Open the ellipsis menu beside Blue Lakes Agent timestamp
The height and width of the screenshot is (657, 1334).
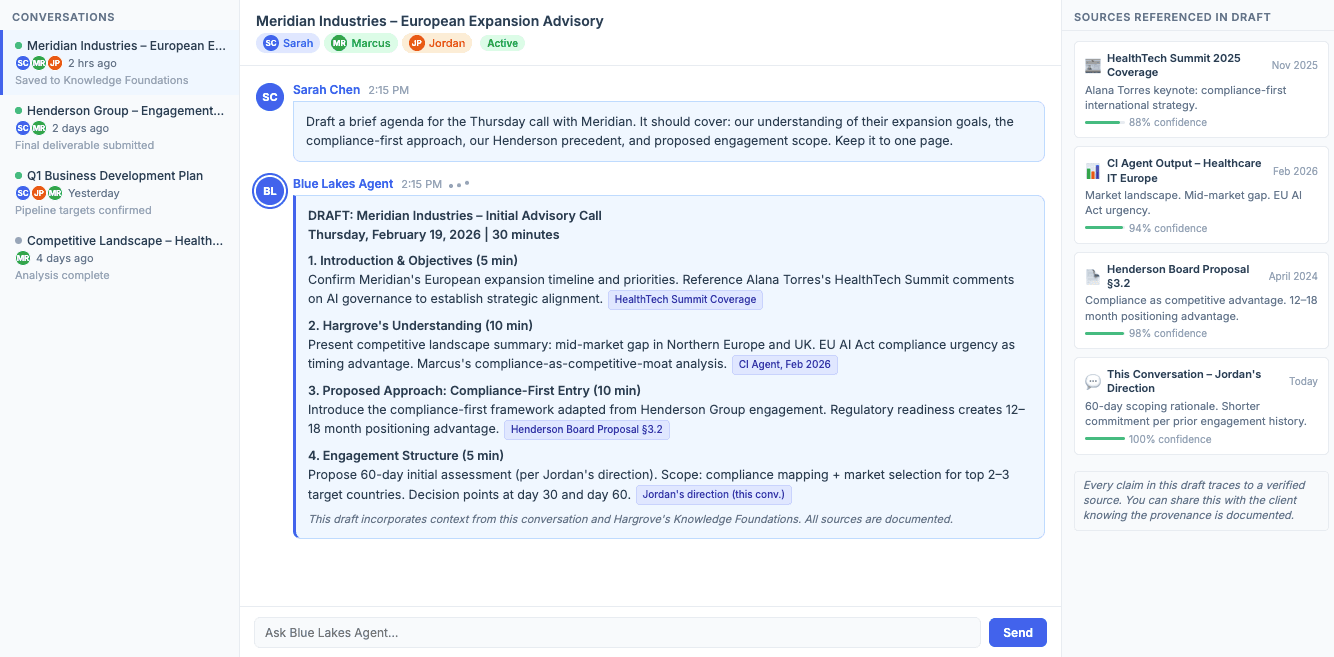pos(457,182)
